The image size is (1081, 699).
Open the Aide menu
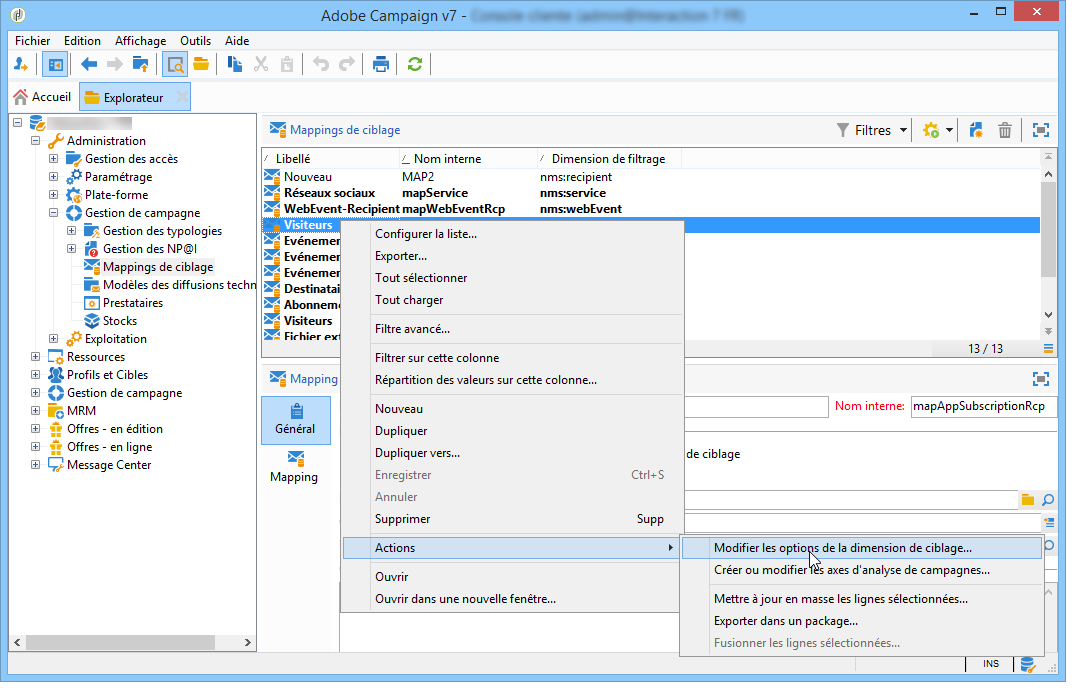pyautogui.click(x=236, y=41)
